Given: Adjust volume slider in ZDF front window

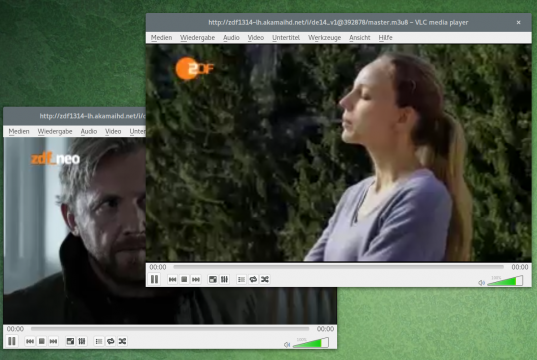Looking at the screenshot, I should pyautogui.click(x=505, y=281).
